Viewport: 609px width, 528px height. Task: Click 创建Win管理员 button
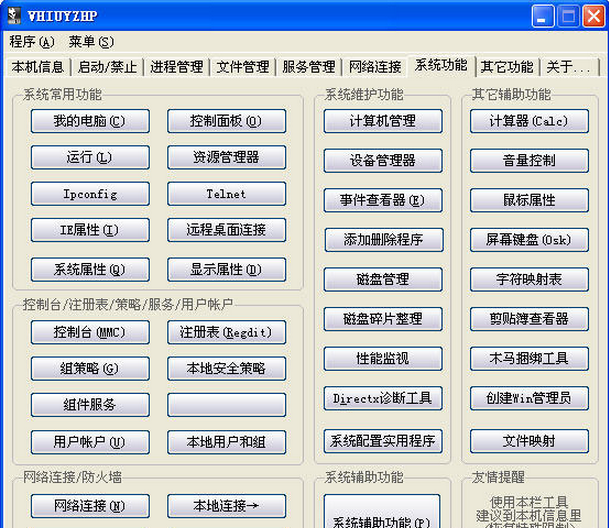[x=529, y=398]
